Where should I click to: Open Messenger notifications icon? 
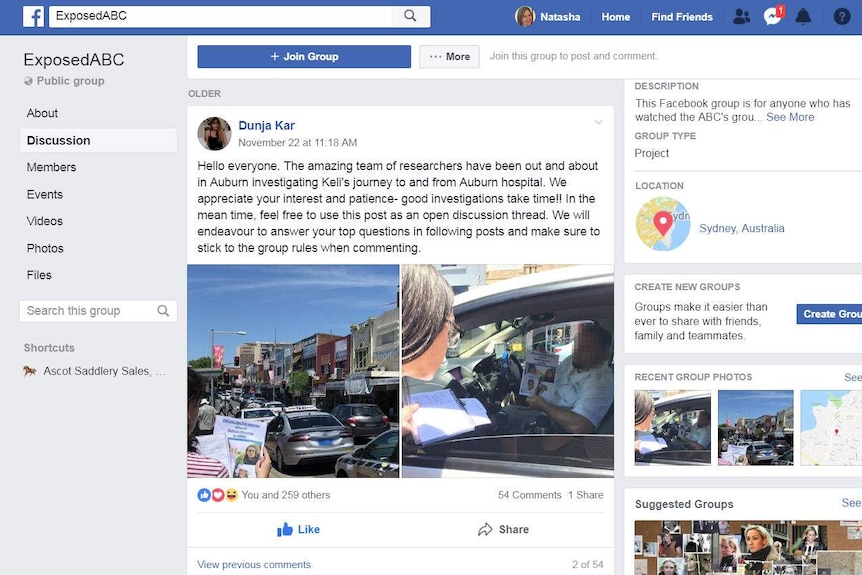tap(773, 16)
